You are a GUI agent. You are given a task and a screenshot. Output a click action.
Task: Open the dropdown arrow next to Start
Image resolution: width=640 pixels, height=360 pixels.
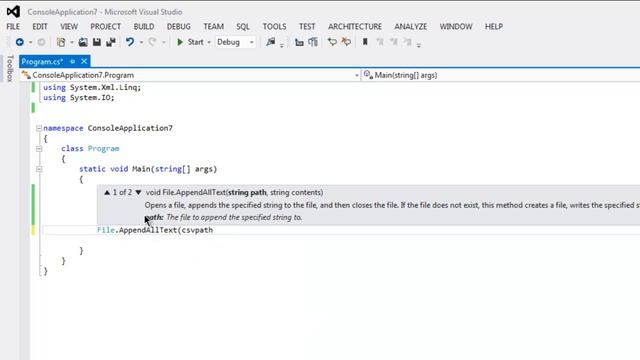click(x=209, y=42)
